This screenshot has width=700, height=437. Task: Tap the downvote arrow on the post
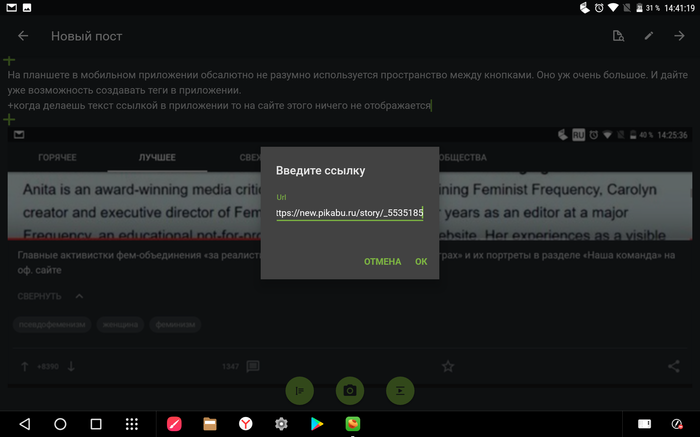click(71, 367)
